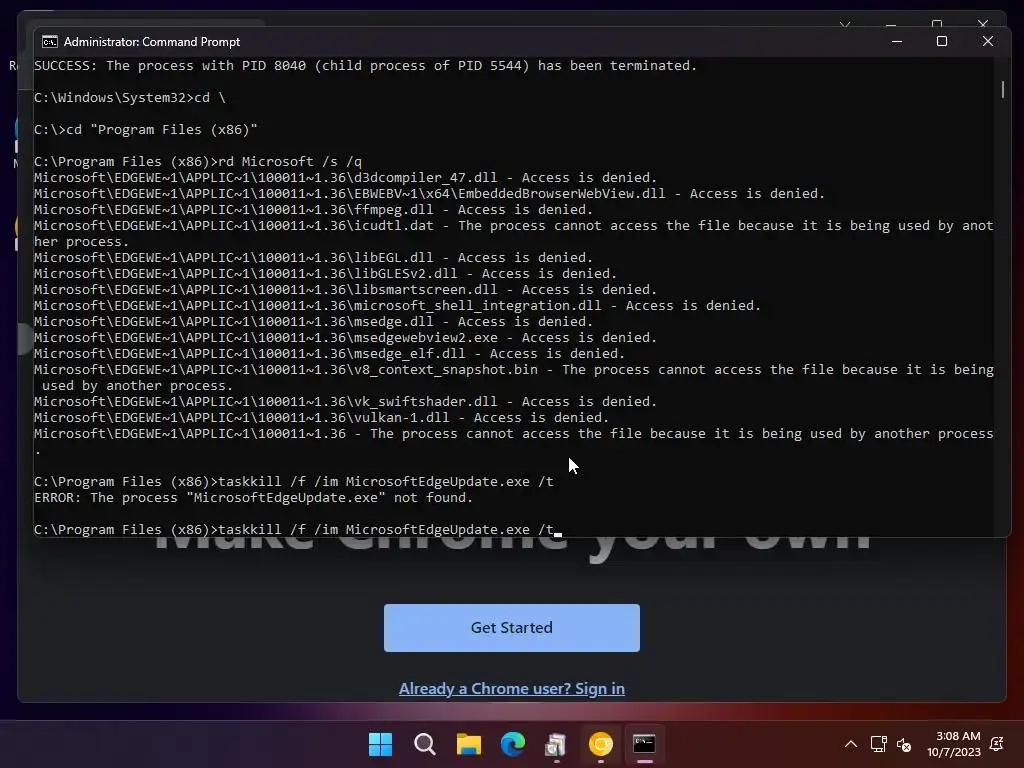Click the EmbeddedBrowserWebView.dll Access is denied line

point(429,193)
